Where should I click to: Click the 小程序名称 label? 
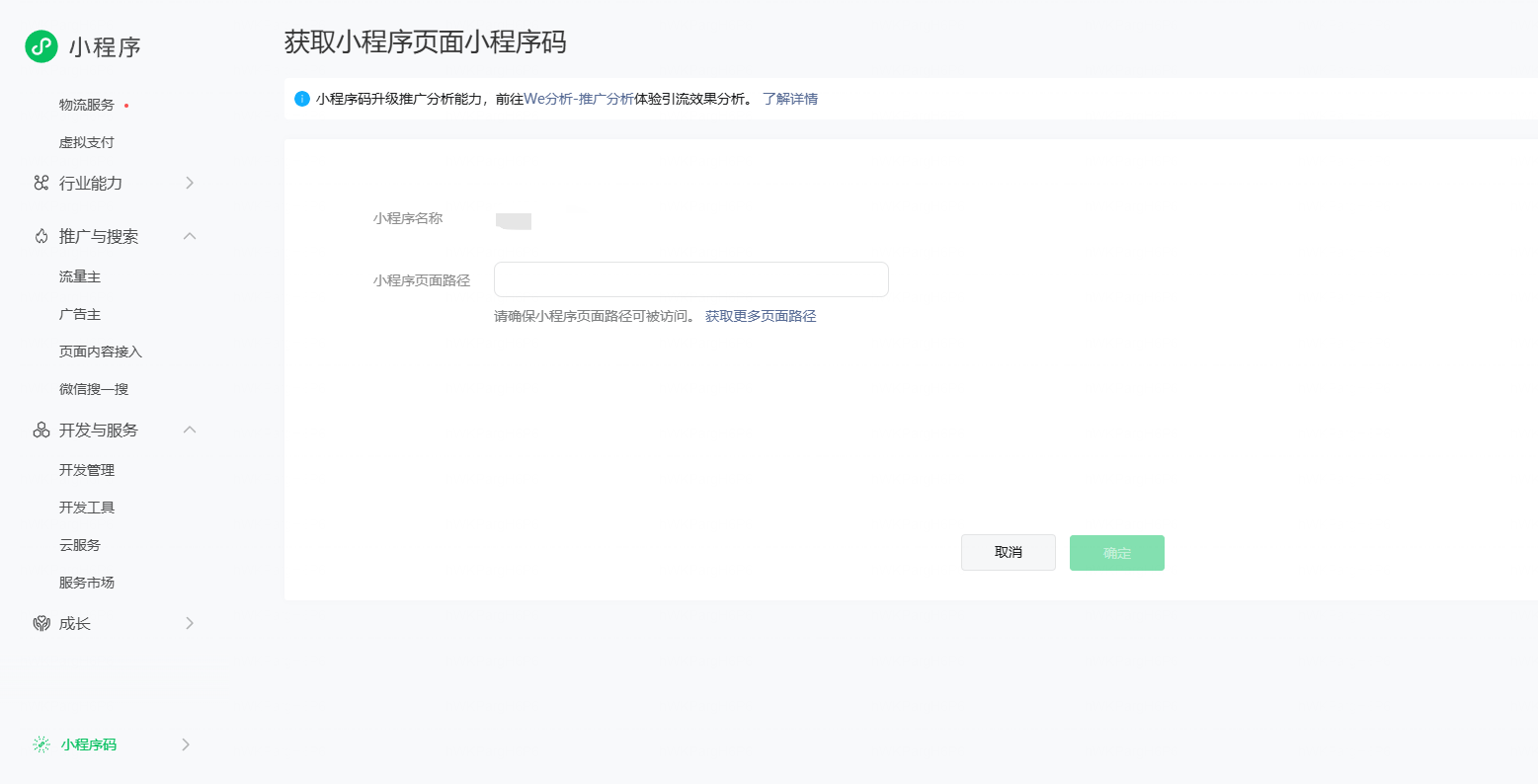(408, 218)
